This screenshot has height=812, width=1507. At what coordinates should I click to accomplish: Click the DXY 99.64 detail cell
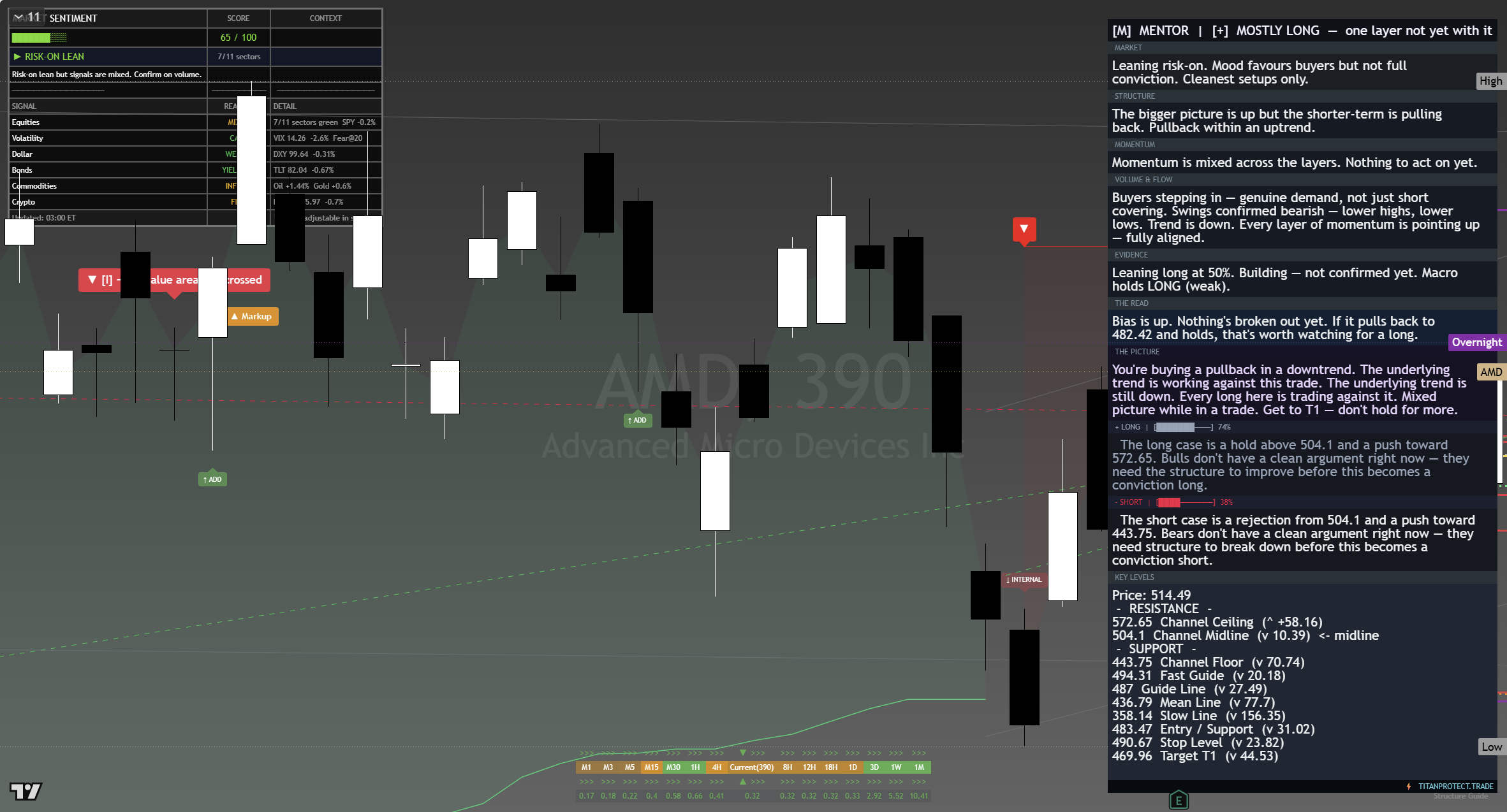point(326,154)
